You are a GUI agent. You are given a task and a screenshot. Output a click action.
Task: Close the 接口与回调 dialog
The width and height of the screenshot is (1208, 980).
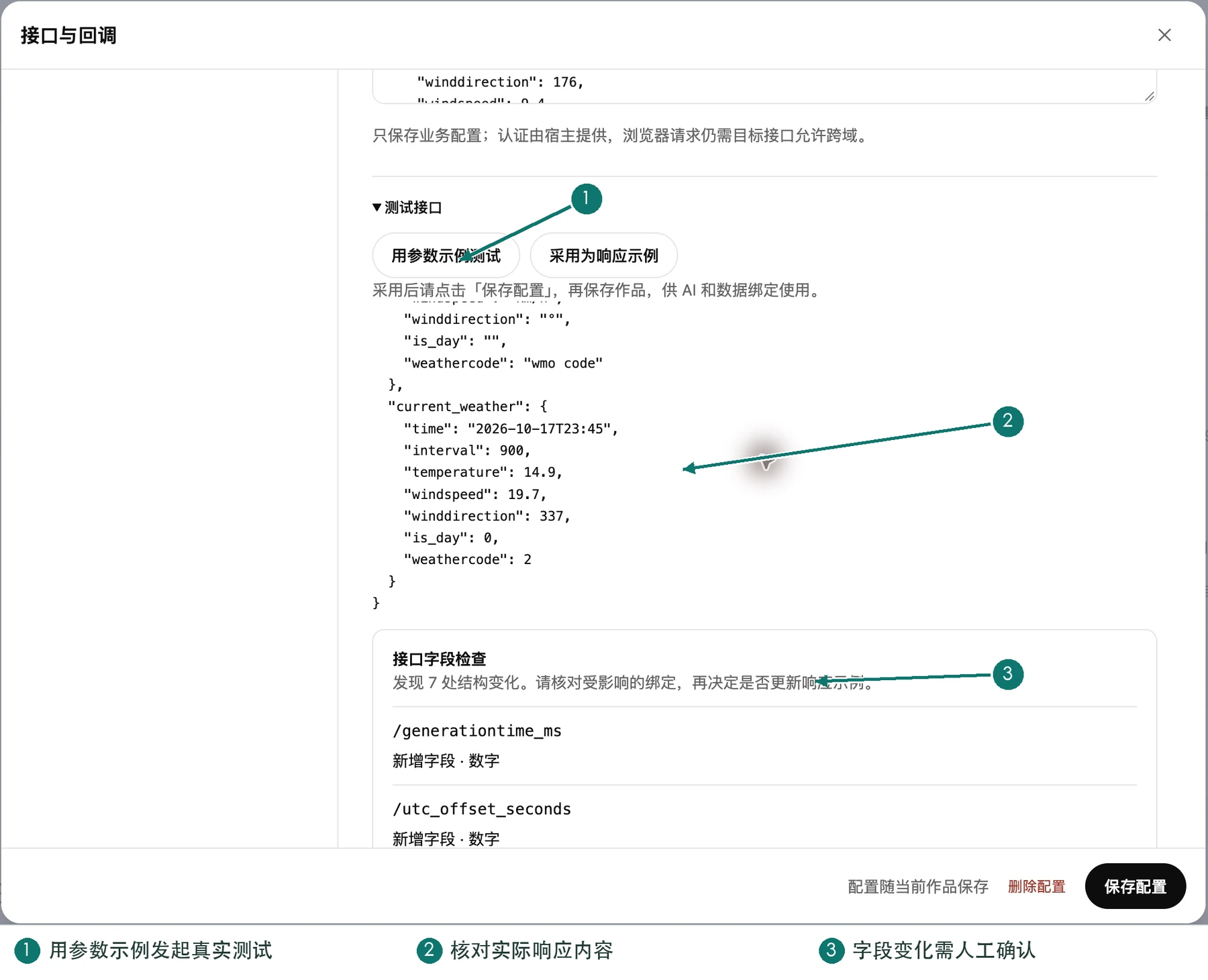pos(1164,35)
